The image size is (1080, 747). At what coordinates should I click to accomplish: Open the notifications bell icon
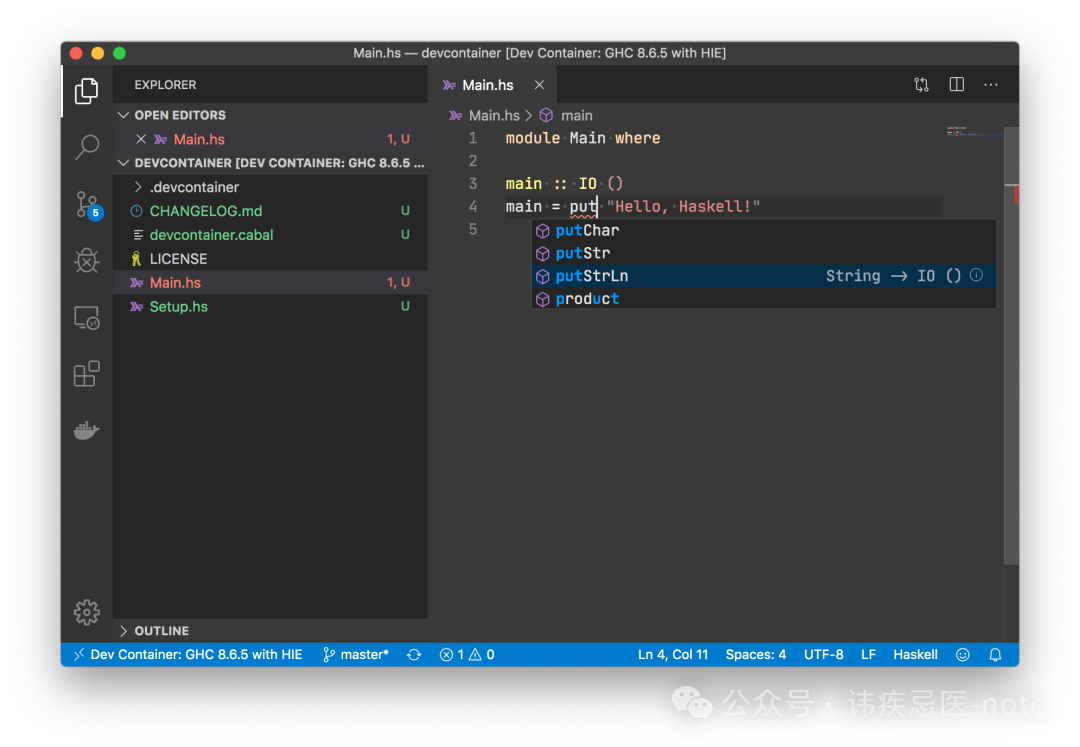(995, 655)
